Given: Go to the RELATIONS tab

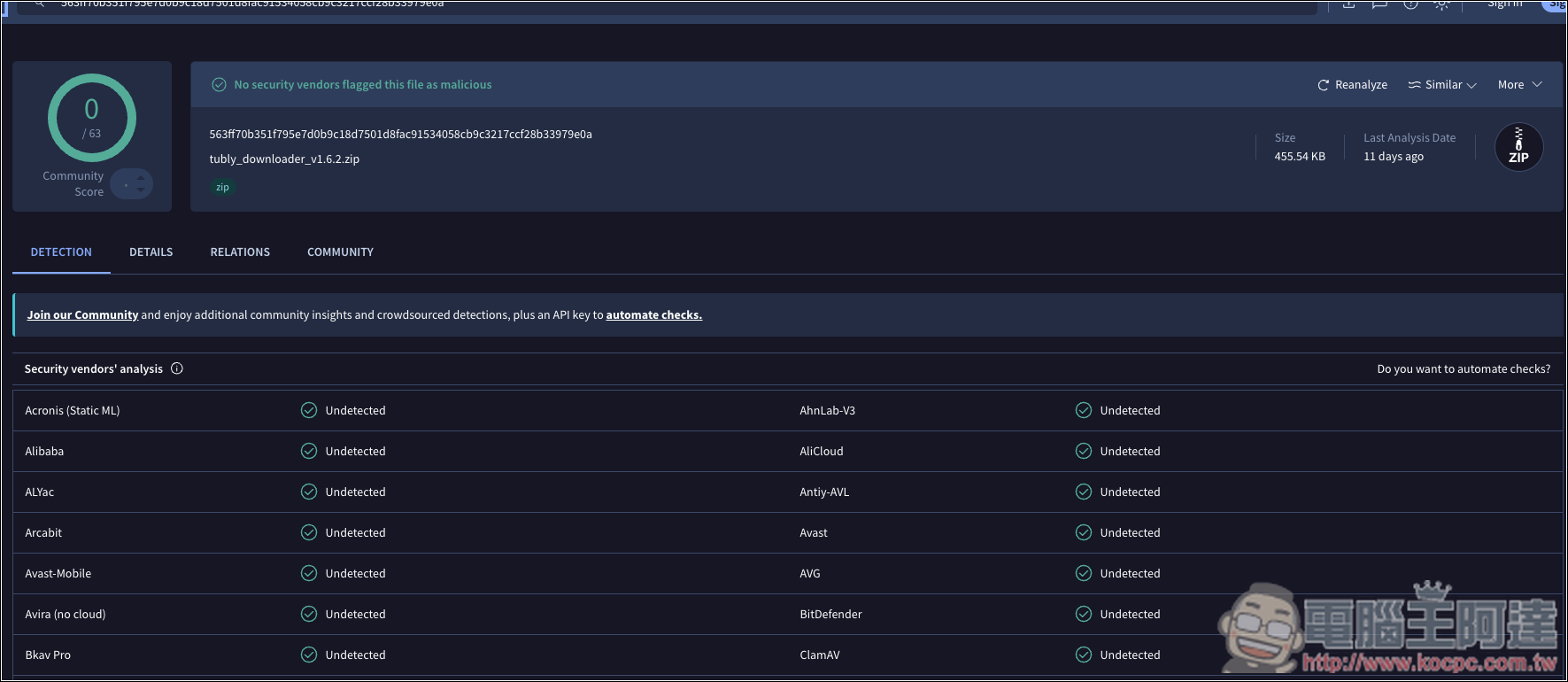Looking at the screenshot, I should (x=240, y=252).
